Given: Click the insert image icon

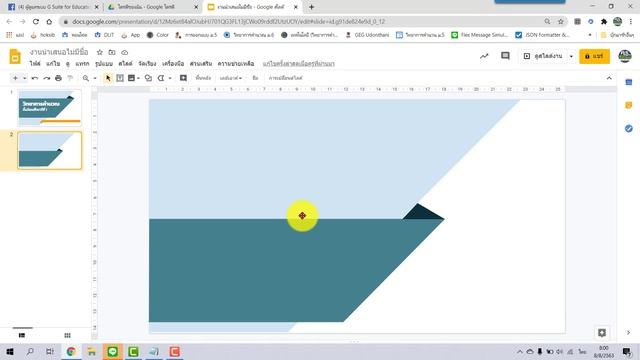Looking at the screenshot, I should click(x=131, y=78).
